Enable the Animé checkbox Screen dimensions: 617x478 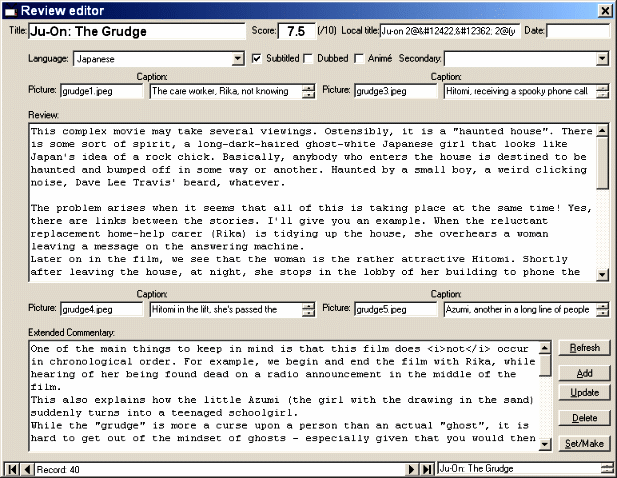359,59
